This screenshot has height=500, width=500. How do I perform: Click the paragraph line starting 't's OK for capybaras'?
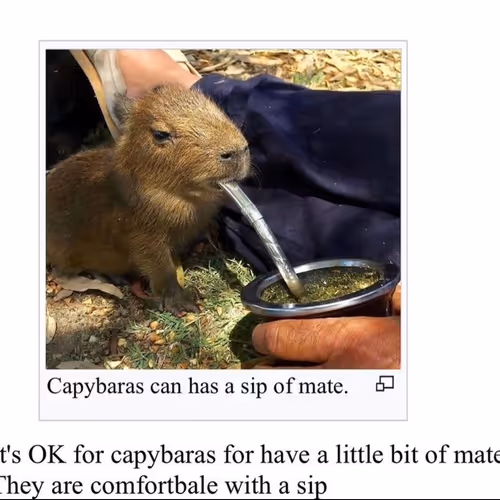[250, 455]
